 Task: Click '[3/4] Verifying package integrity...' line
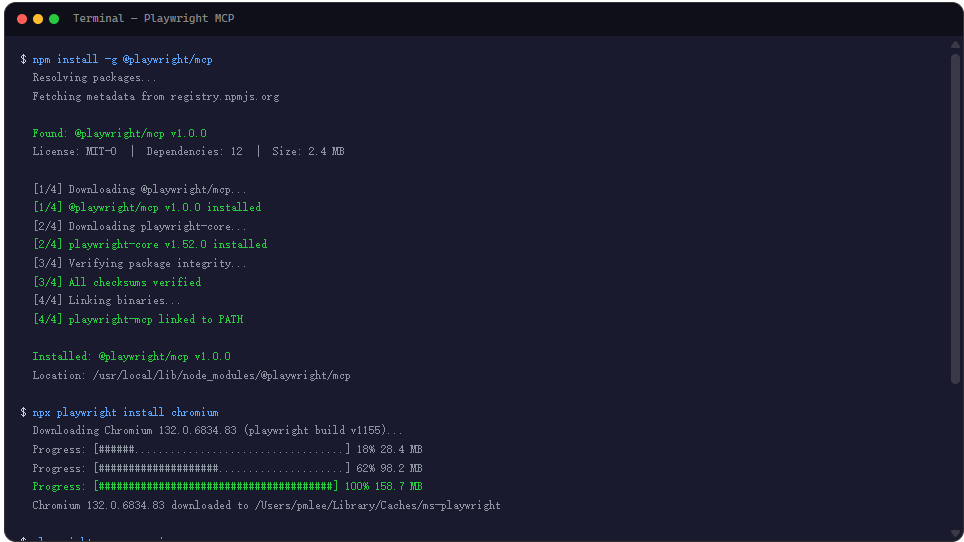[140, 264]
